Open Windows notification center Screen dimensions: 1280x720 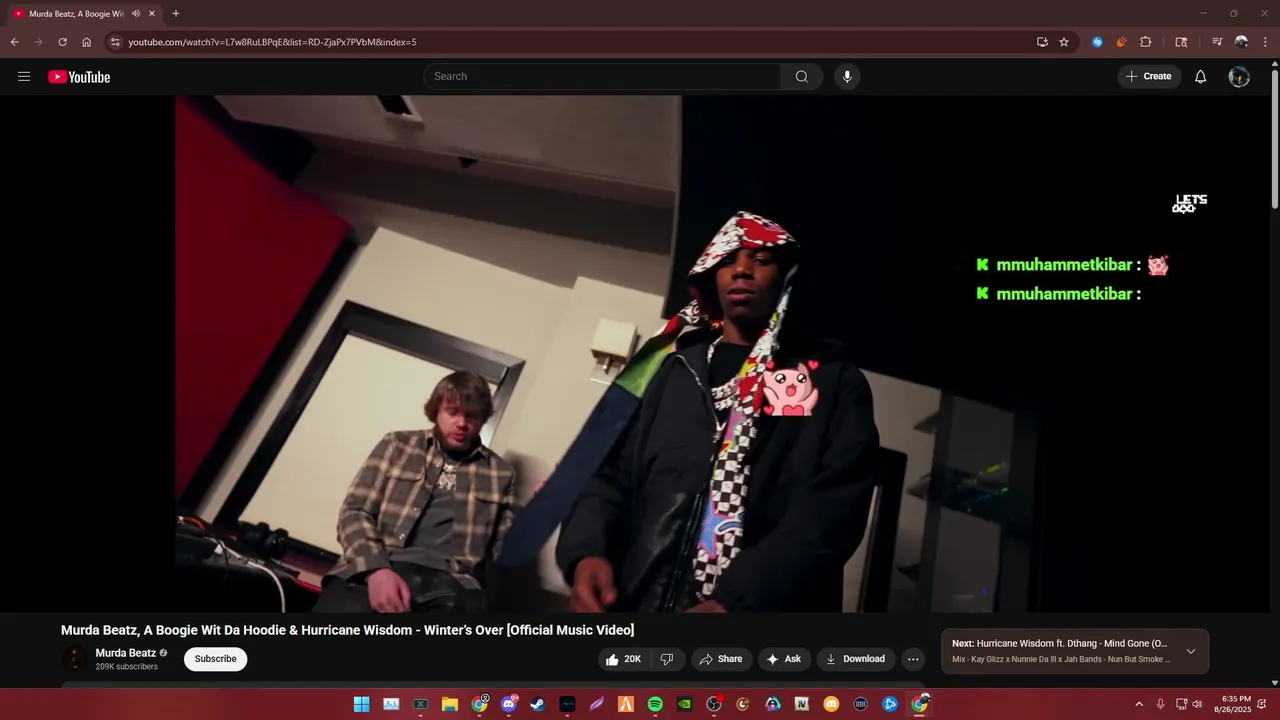[x=1262, y=704]
